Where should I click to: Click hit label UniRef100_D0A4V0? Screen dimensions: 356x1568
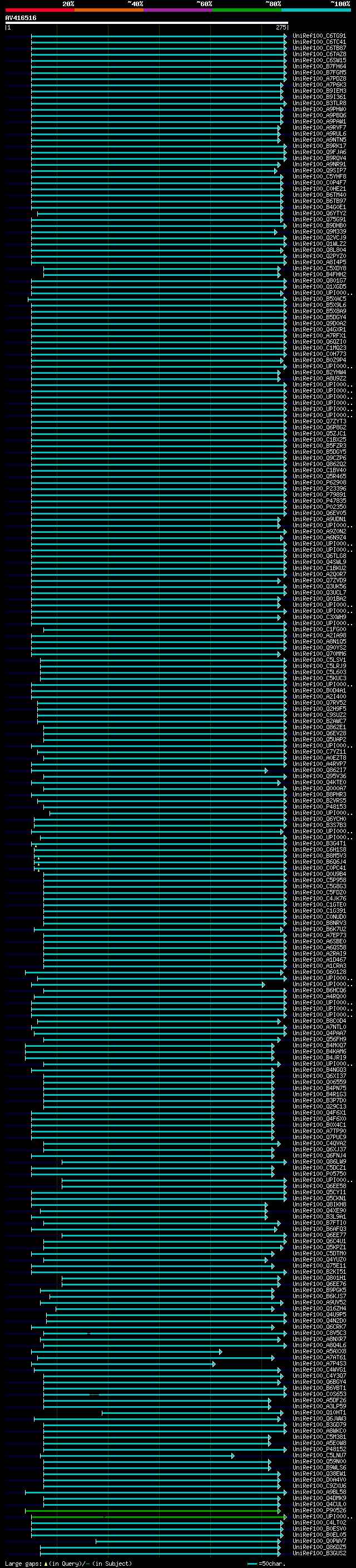tap(319, 1480)
